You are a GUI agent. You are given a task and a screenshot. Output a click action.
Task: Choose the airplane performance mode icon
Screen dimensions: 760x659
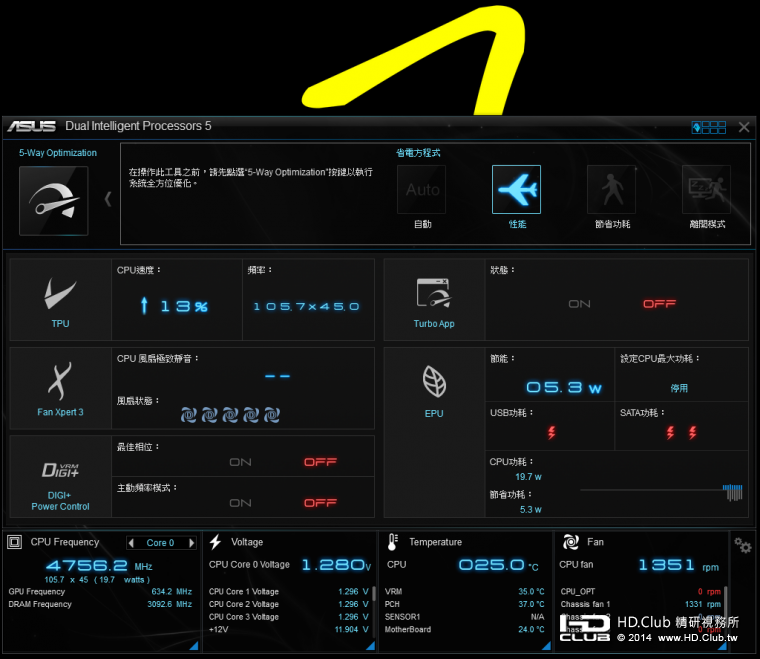[516, 190]
